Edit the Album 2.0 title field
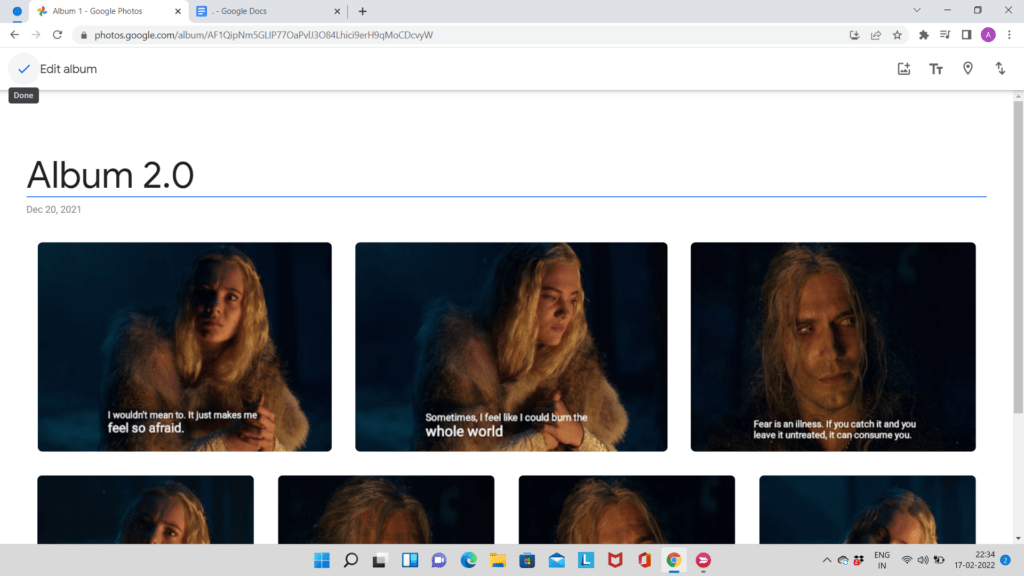The width and height of the screenshot is (1024, 576). pyautogui.click(x=111, y=175)
